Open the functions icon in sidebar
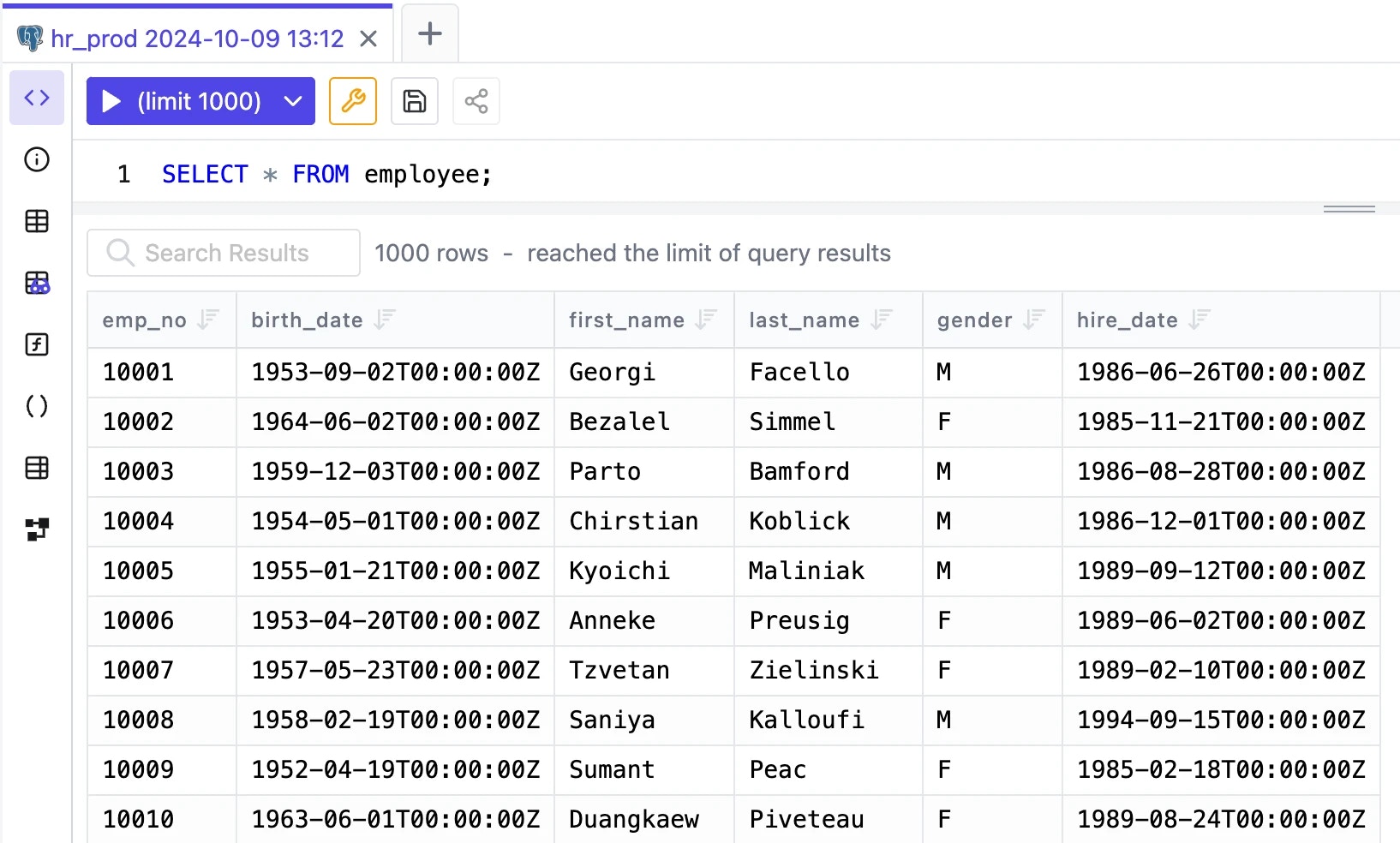 [37, 344]
